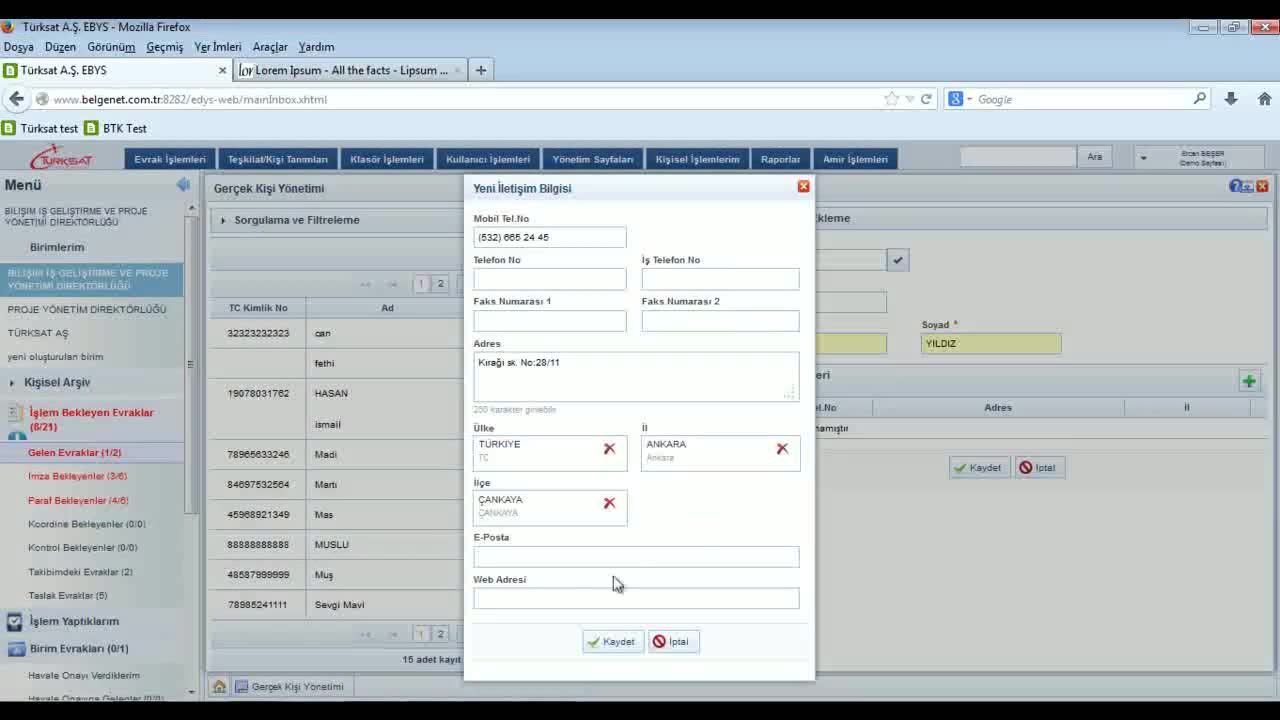Collapse the Menü sidebar panel
1280x720 pixels.
point(183,185)
